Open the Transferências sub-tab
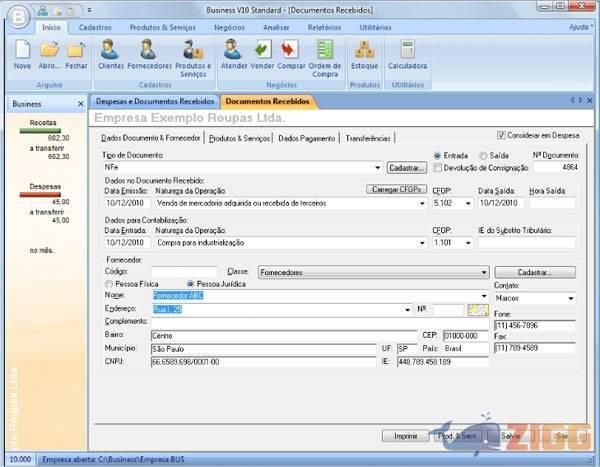Screen dimensions: 600x467 [x=368, y=139]
